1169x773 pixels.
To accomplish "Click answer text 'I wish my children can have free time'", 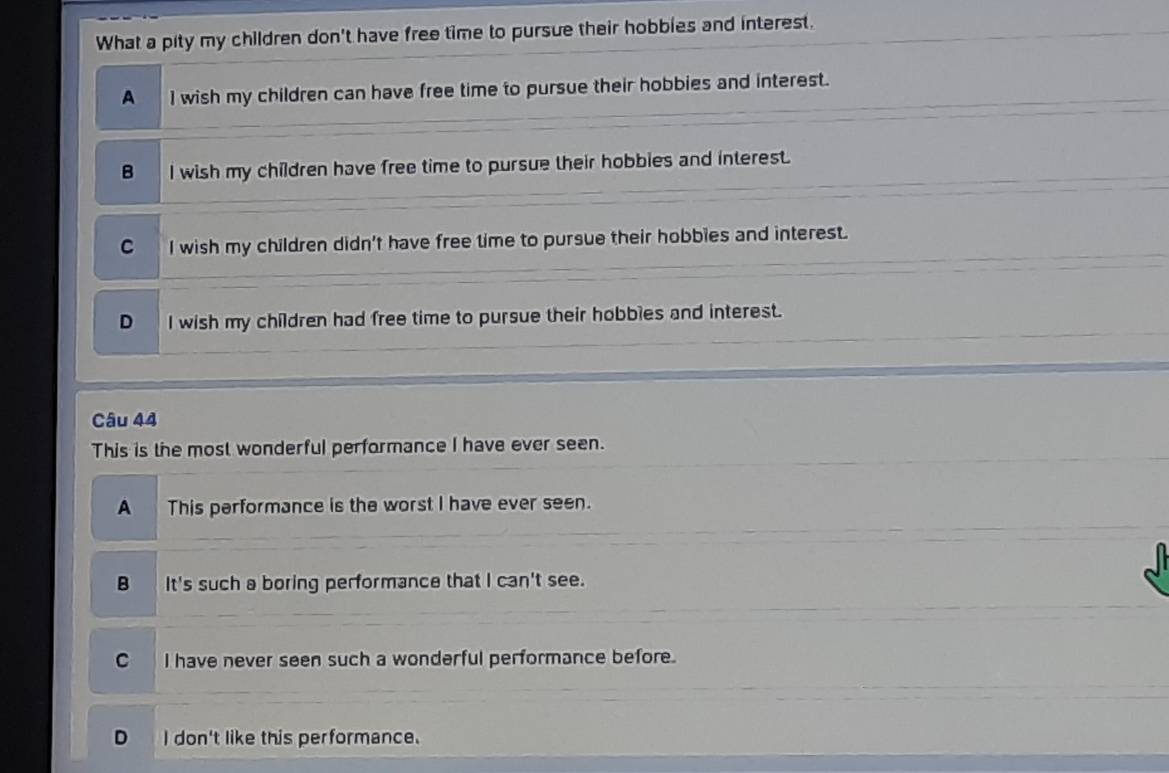I will tap(499, 89).
